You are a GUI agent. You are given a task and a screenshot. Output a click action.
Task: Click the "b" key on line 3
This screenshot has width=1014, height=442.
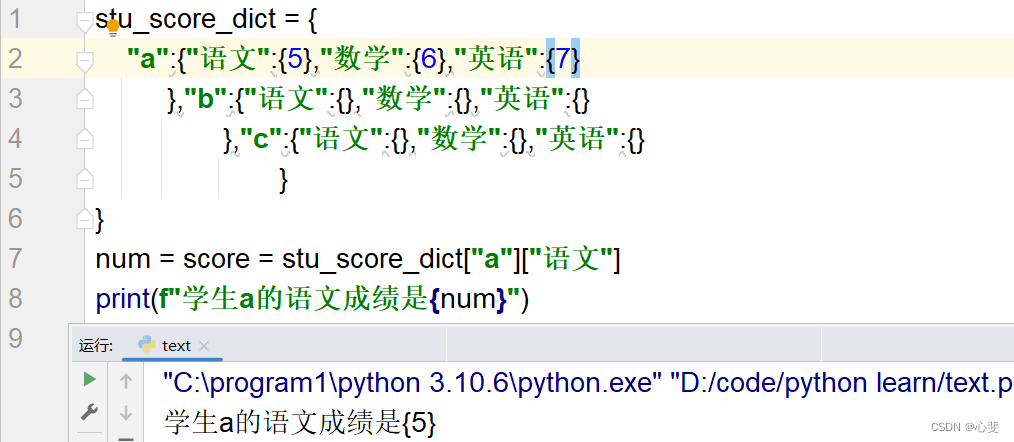tap(206, 100)
